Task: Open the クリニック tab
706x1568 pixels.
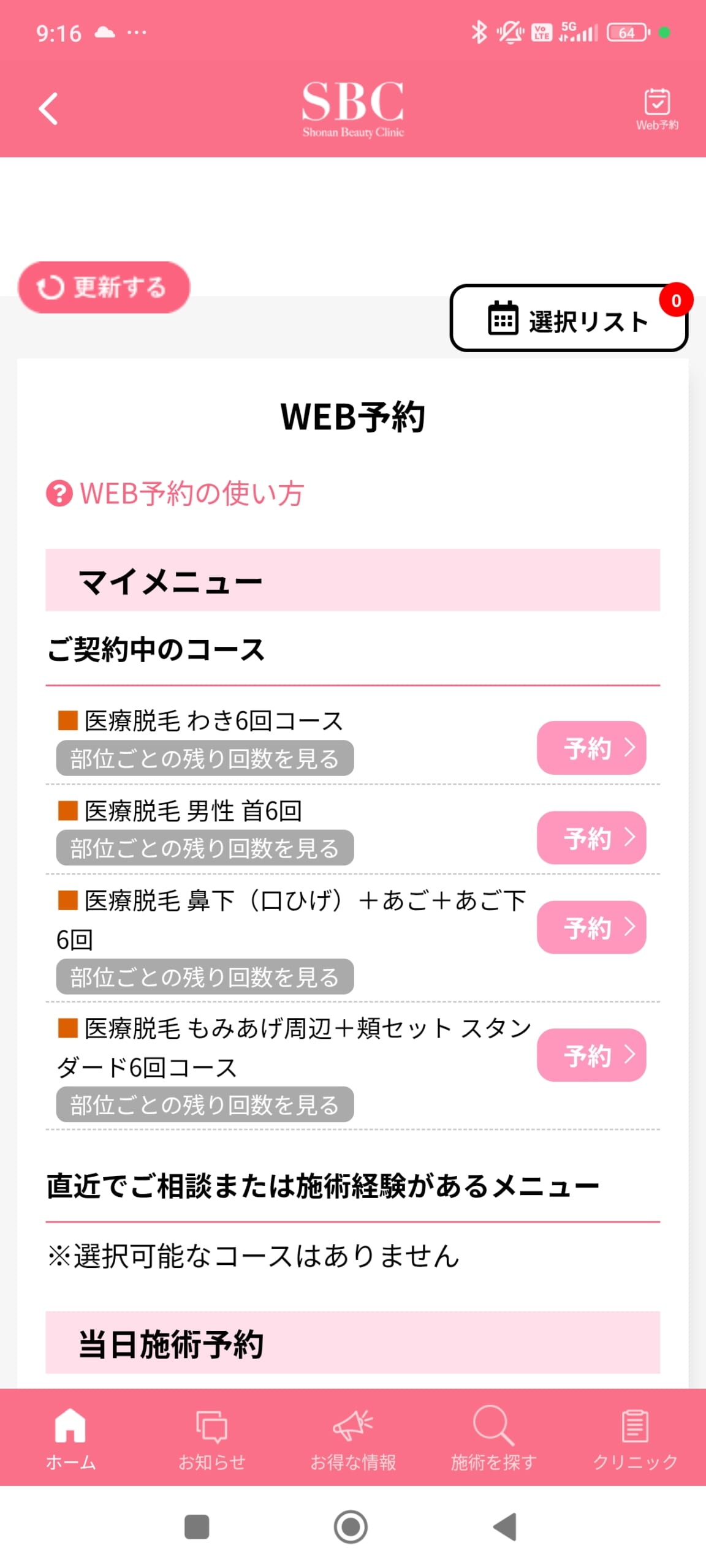Action: point(635,1435)
